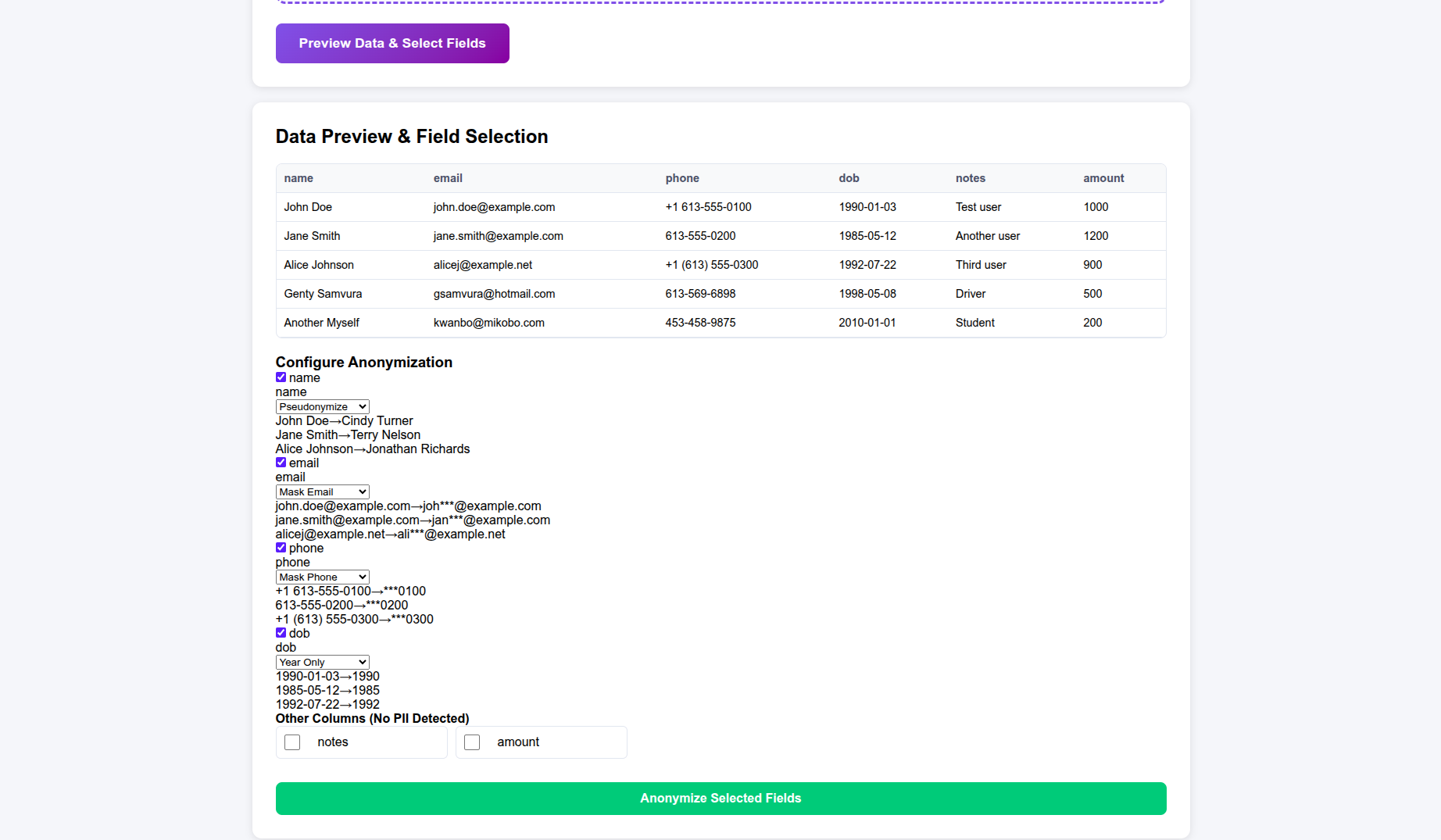The width and height of the screenshot is (1441, 840).
Task: Uncheck the dob field checkbox
Action: coord(281,632)
